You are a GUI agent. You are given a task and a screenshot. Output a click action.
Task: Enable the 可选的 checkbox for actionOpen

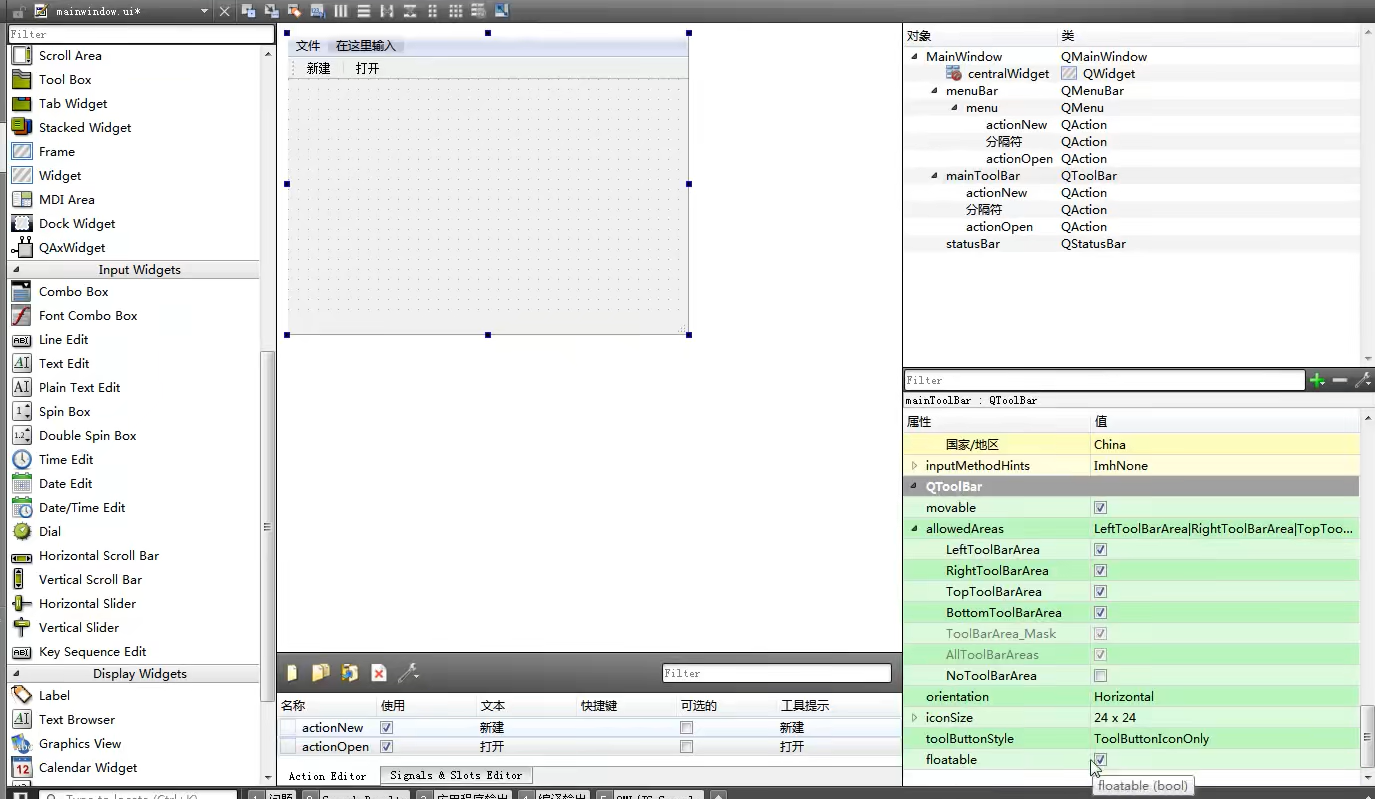tap(686, 747)
